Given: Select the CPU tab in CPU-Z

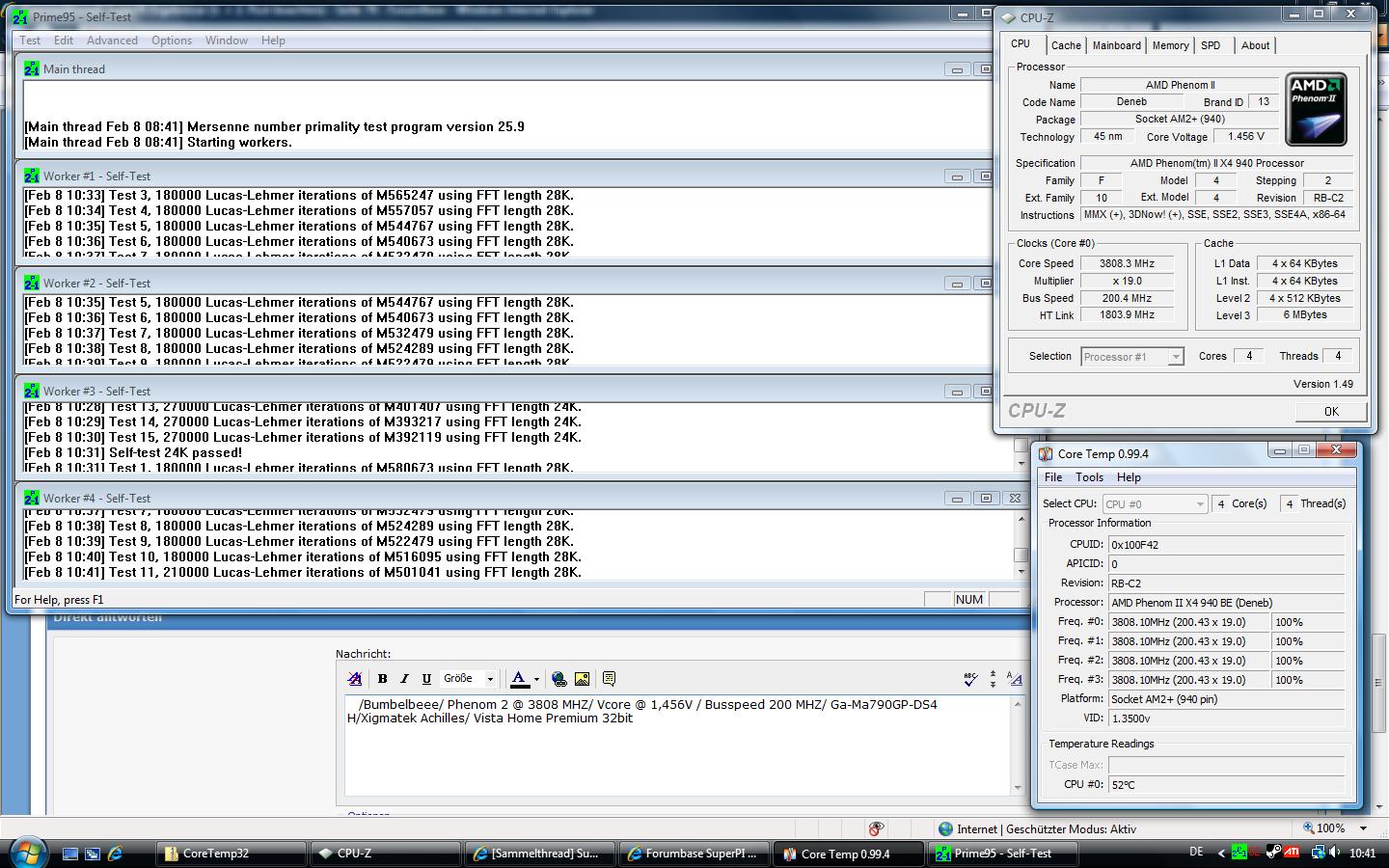Looking at the screenshot, I should 1021,44.
